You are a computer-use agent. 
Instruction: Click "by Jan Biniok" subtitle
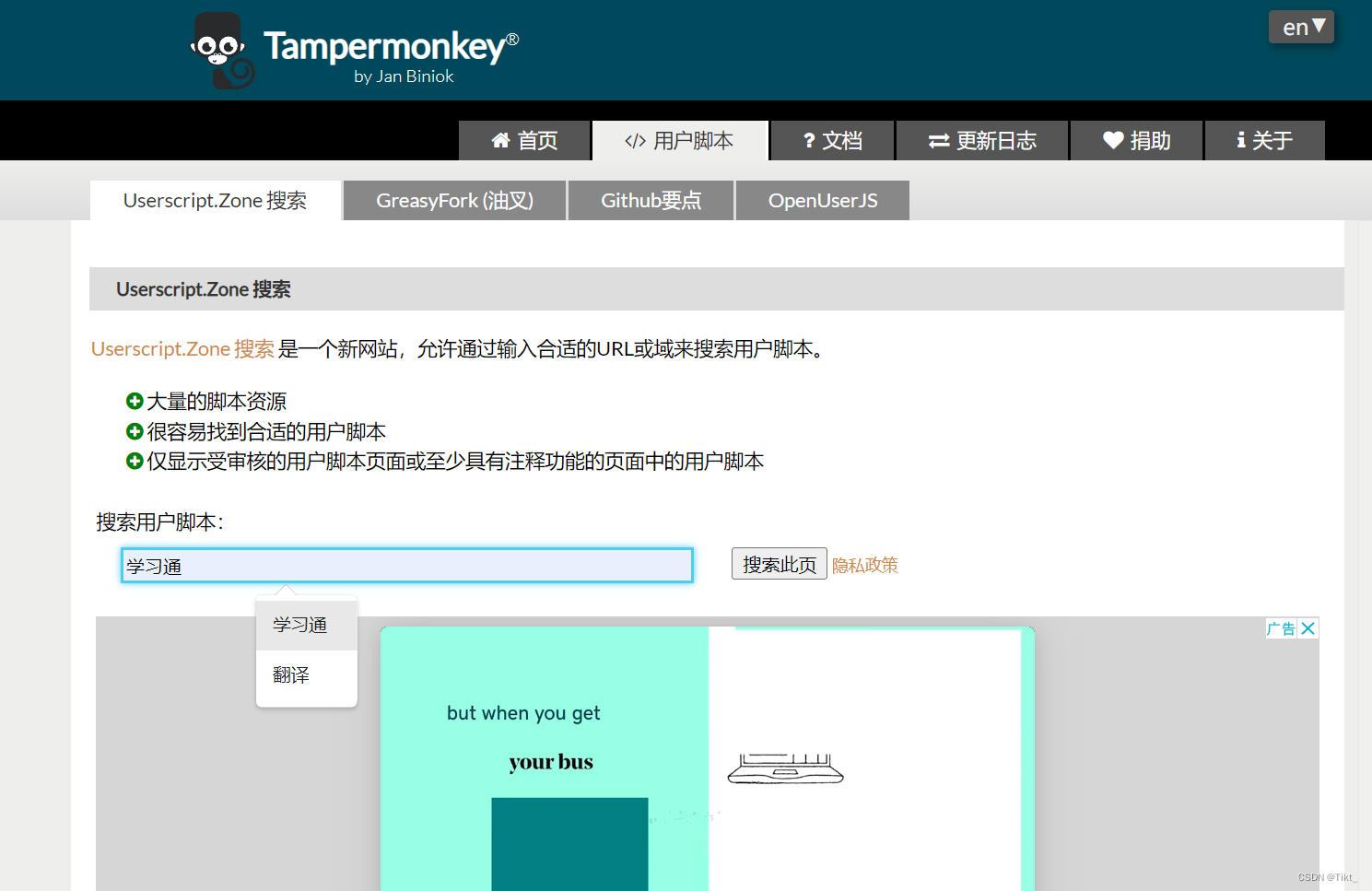[404, 76]
